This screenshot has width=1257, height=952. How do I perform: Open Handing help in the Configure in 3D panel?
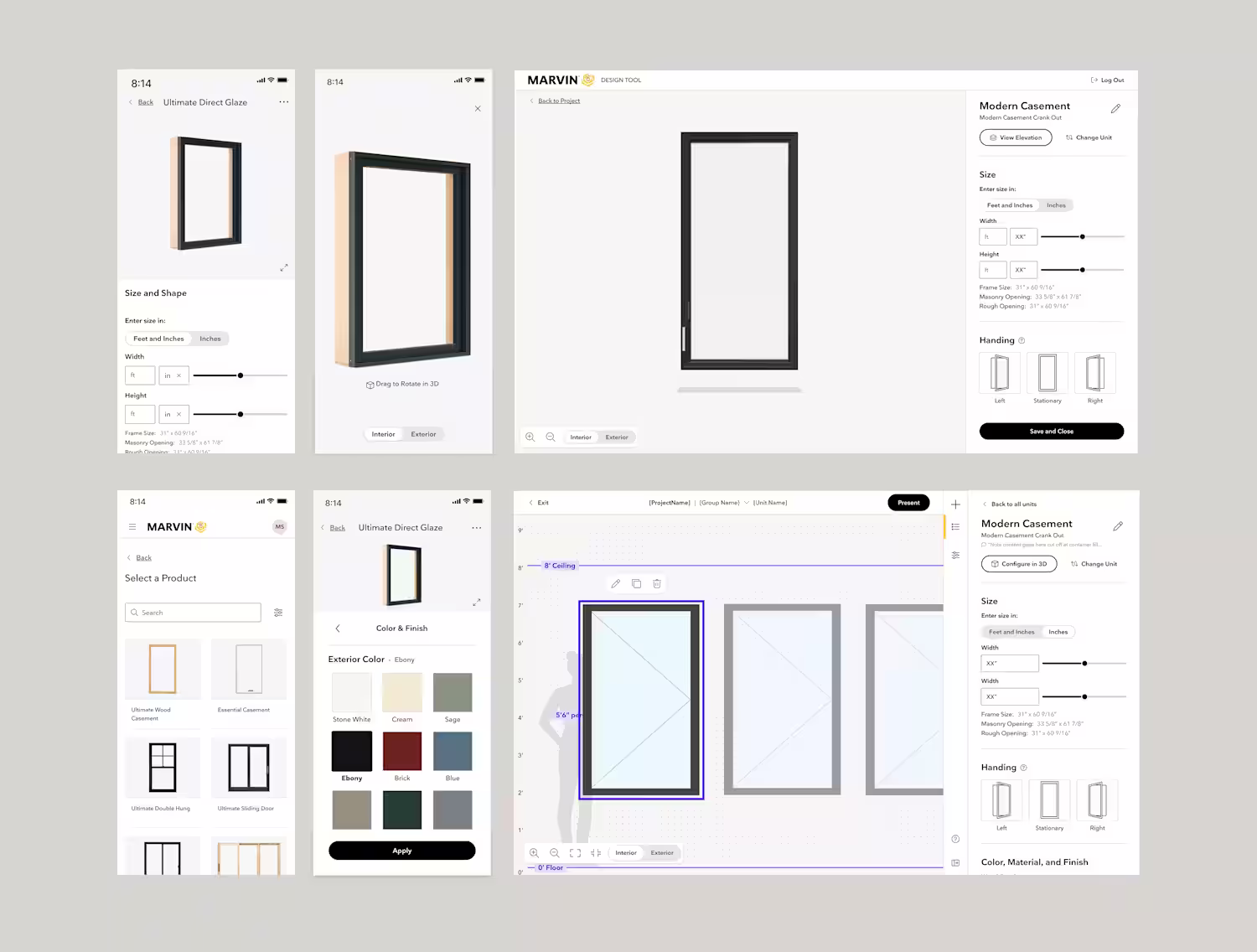click(x=1024, y=768)
